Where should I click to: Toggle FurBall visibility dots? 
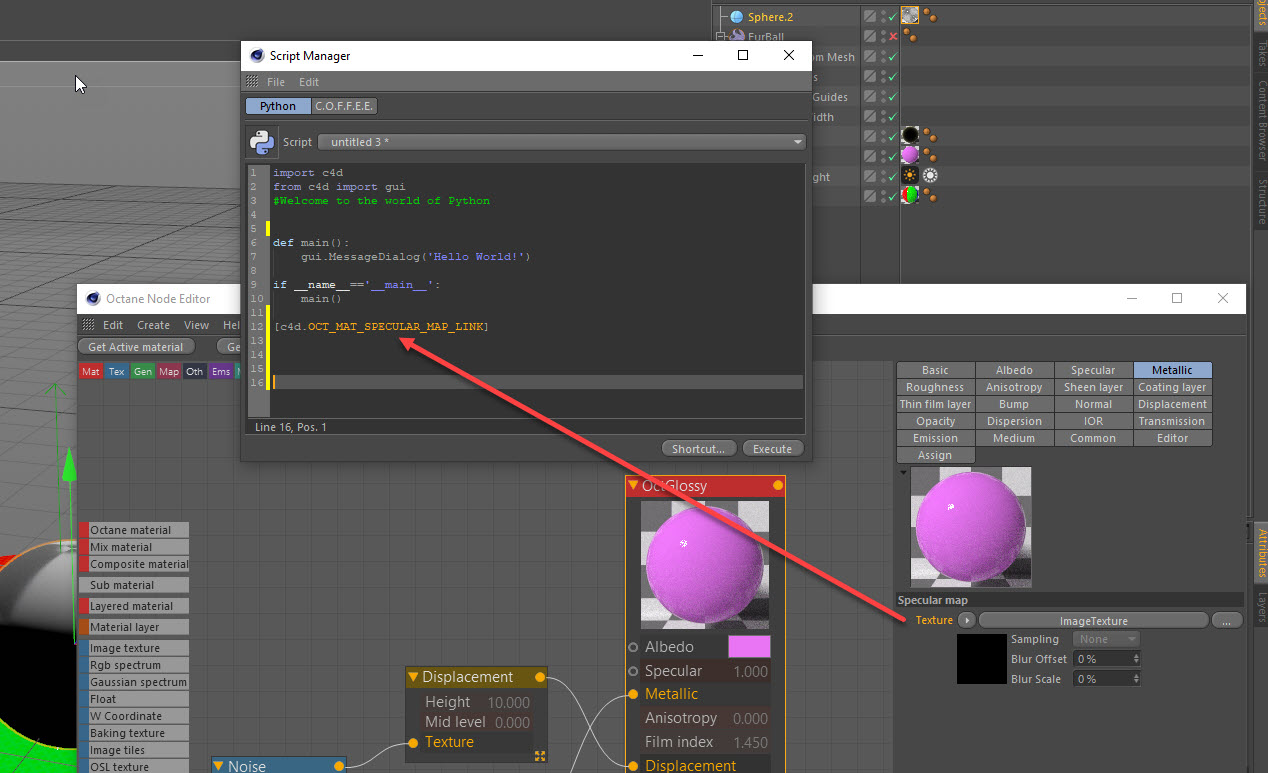882,37
